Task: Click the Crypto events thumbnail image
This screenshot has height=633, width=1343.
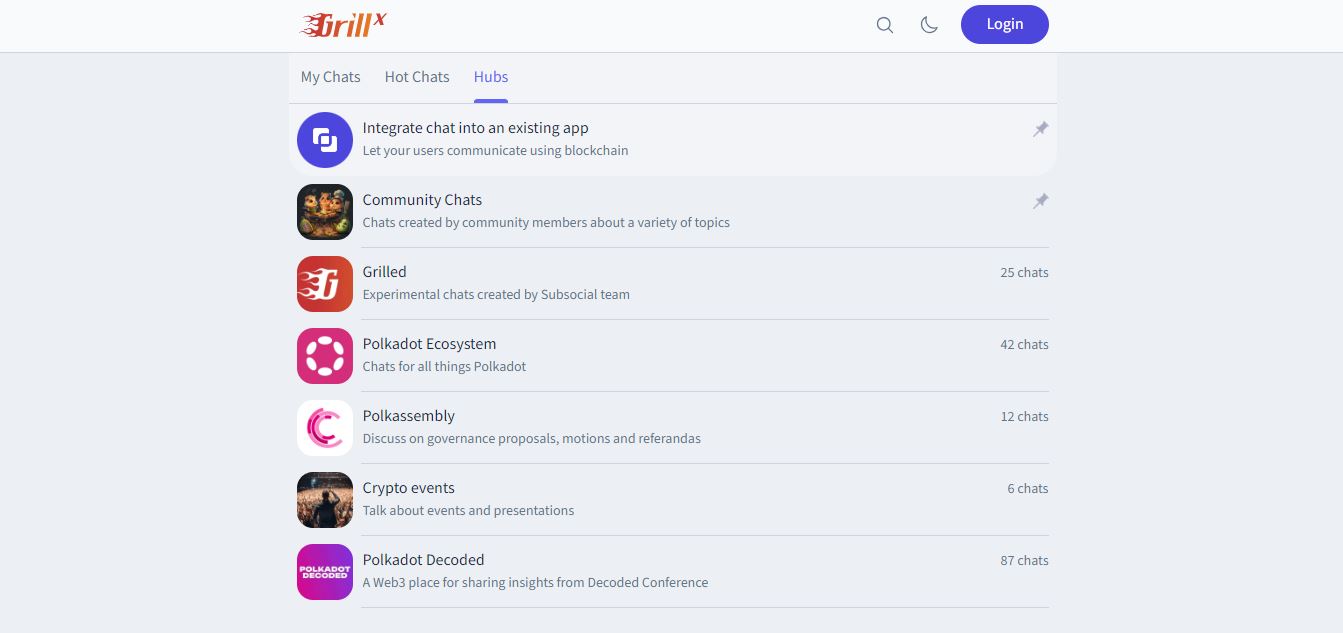Action: [324, 500]
